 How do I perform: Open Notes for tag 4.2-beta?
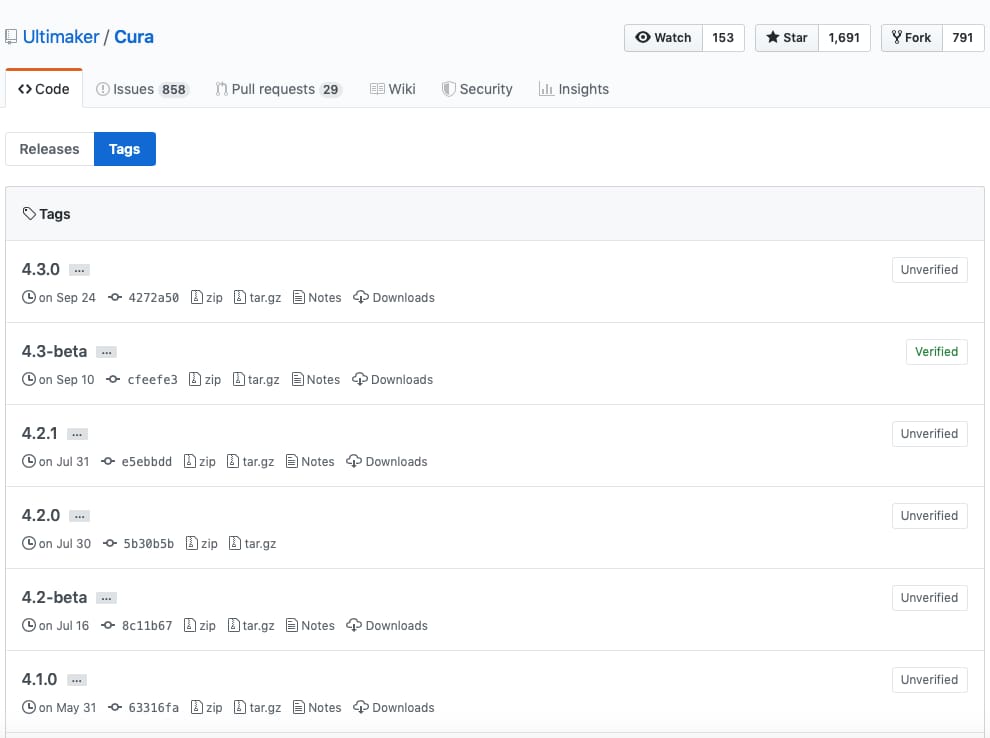pos(310,626)
